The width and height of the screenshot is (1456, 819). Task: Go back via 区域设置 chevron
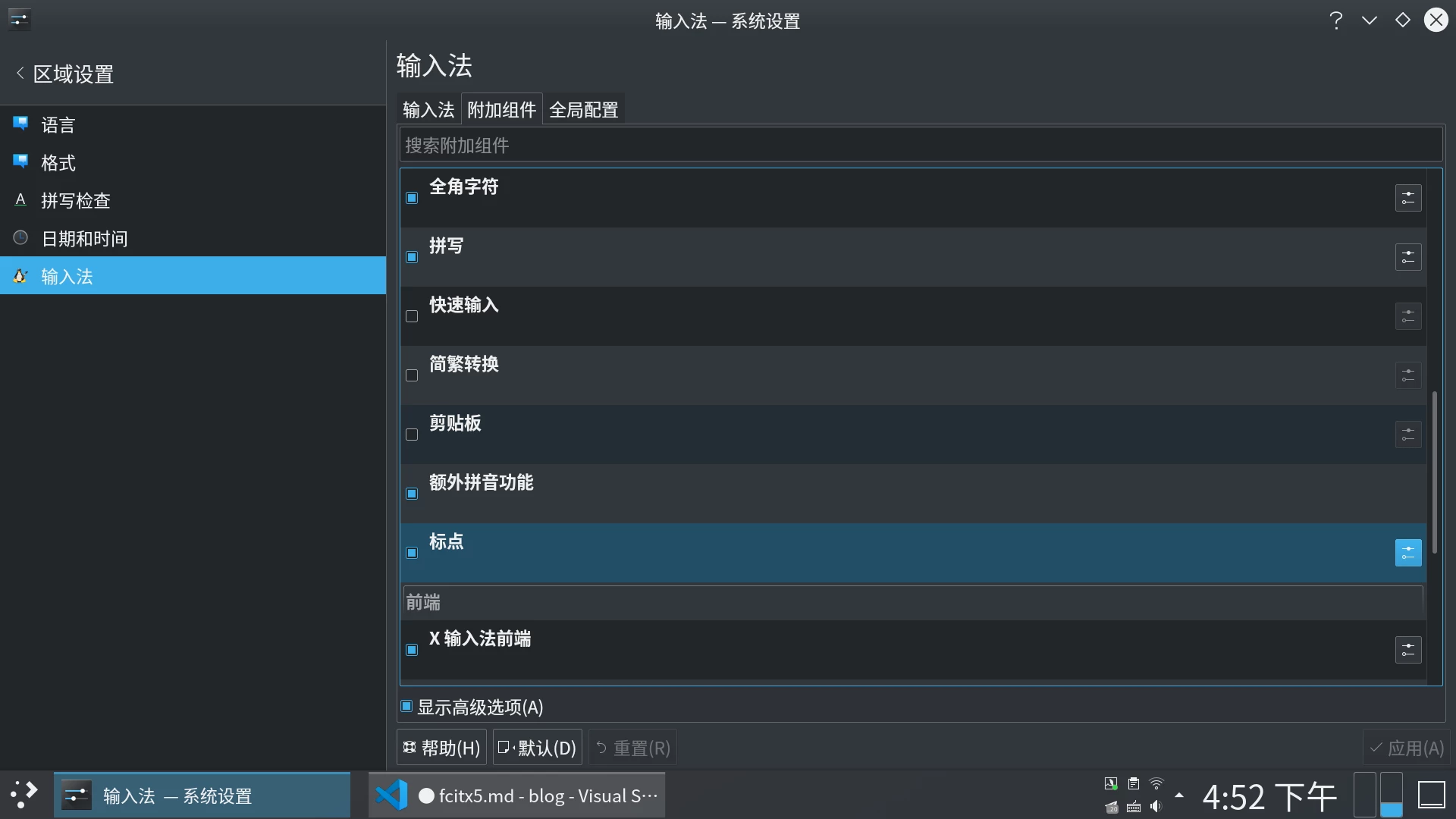tap(20, 73)
